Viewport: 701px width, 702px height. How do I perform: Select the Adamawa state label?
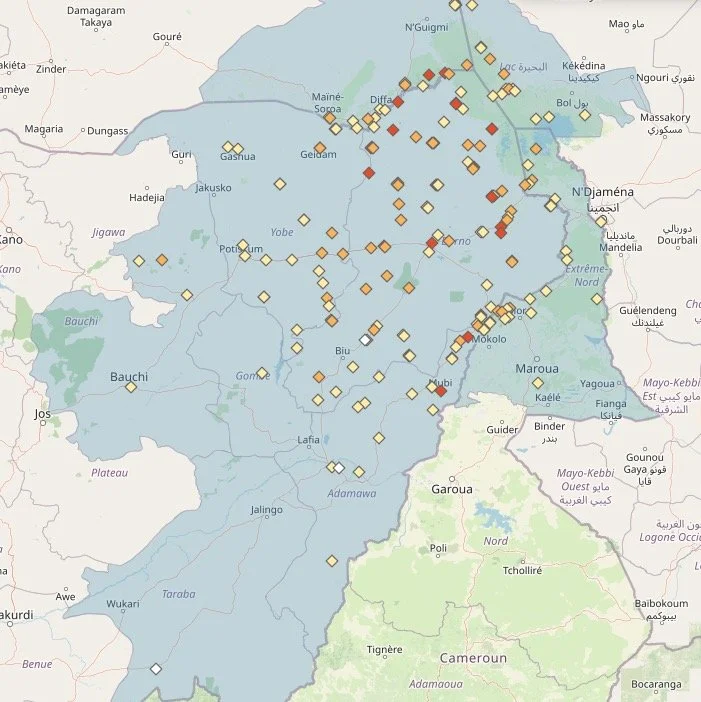(351, 493)
